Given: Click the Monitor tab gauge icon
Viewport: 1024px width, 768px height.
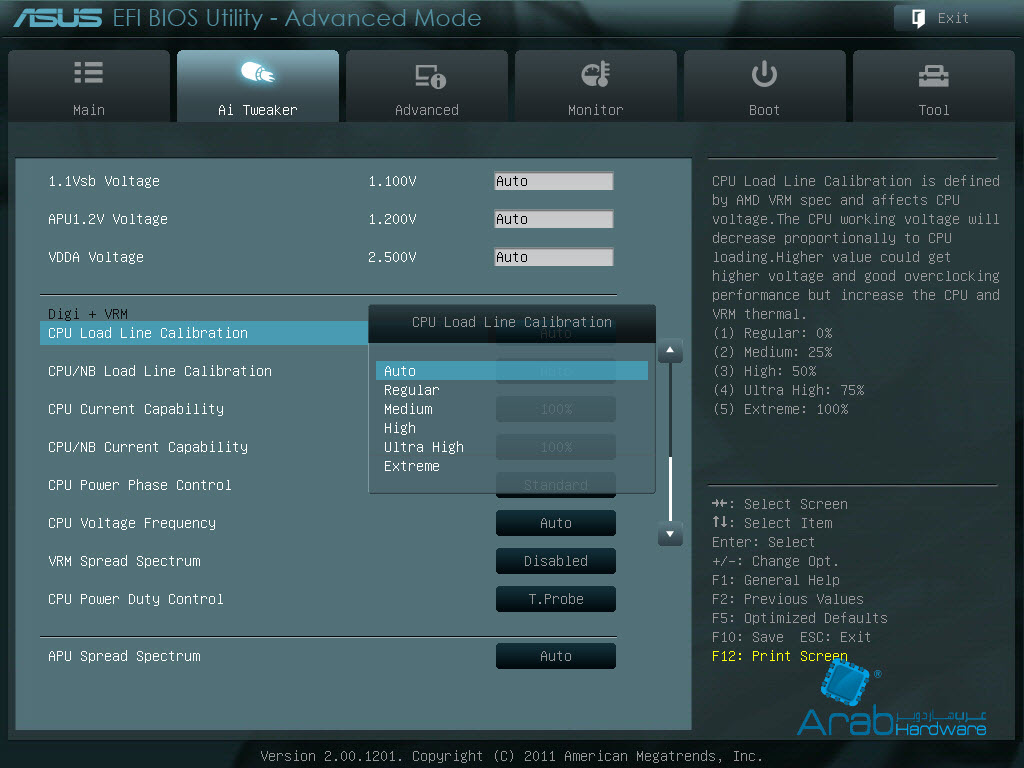Looking at the screenshot, I should tap(596, 74).
